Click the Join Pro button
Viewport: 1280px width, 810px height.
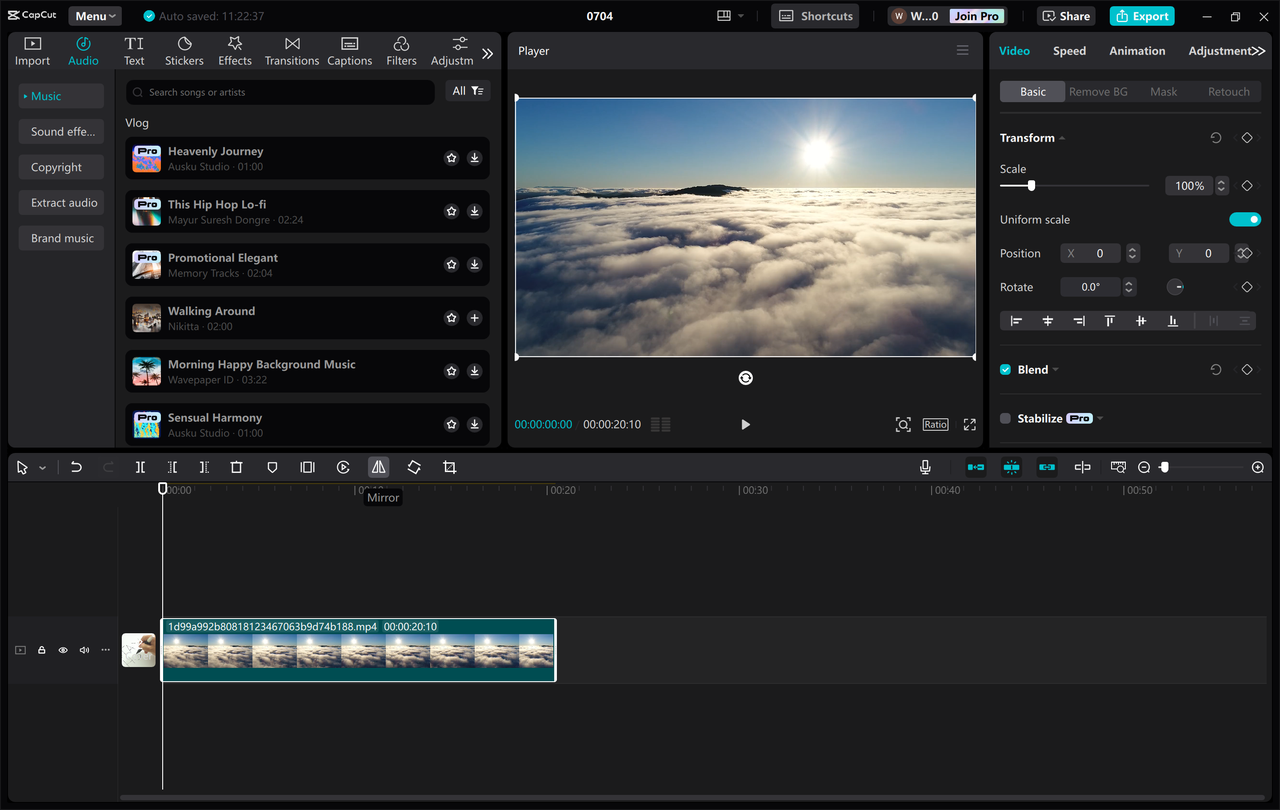coord(975,15)
